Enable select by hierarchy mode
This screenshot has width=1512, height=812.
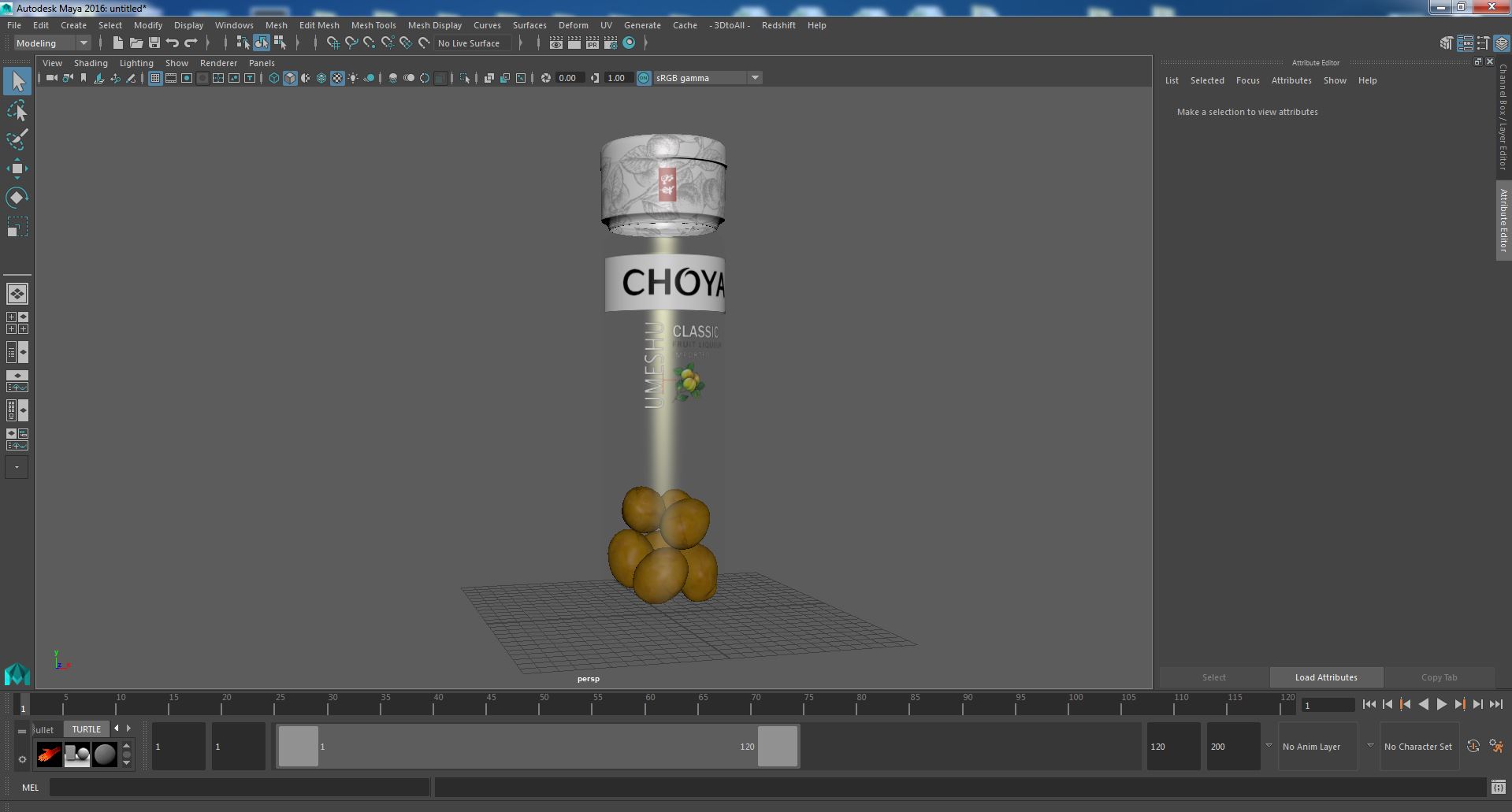(x=243, y=43)
